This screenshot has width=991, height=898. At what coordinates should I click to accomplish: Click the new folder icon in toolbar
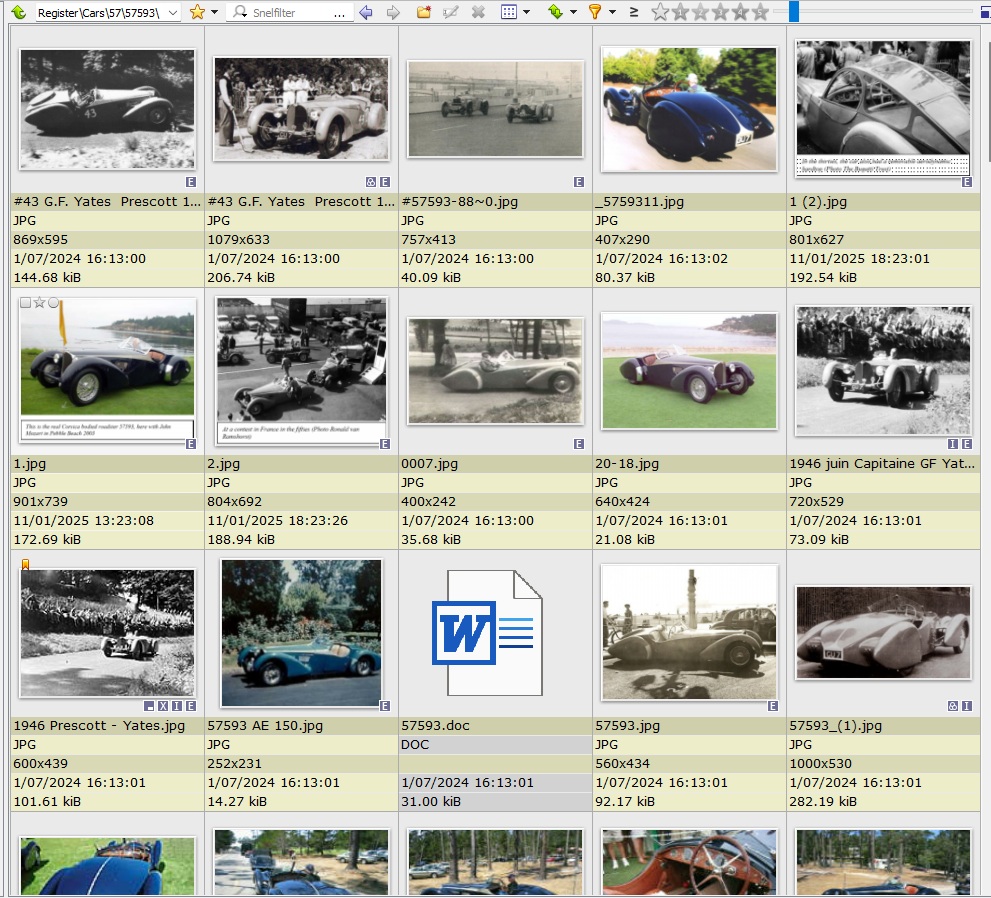[424, 12]
